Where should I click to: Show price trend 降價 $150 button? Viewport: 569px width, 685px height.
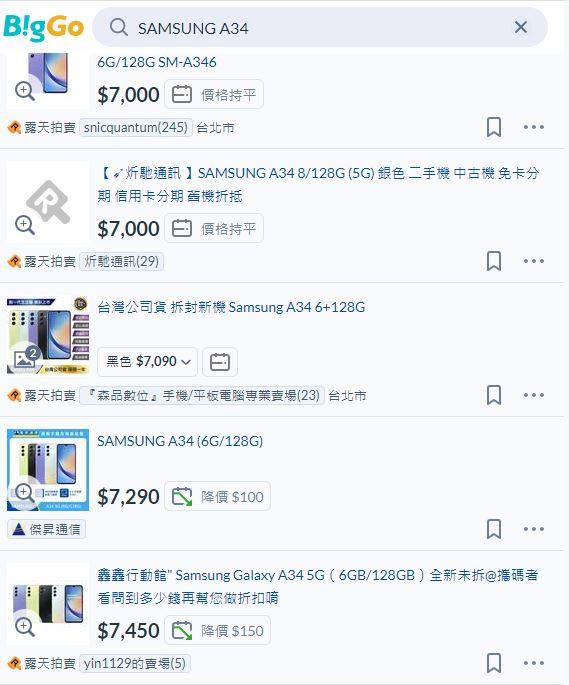pyautogui.click(x=217, y=630)
